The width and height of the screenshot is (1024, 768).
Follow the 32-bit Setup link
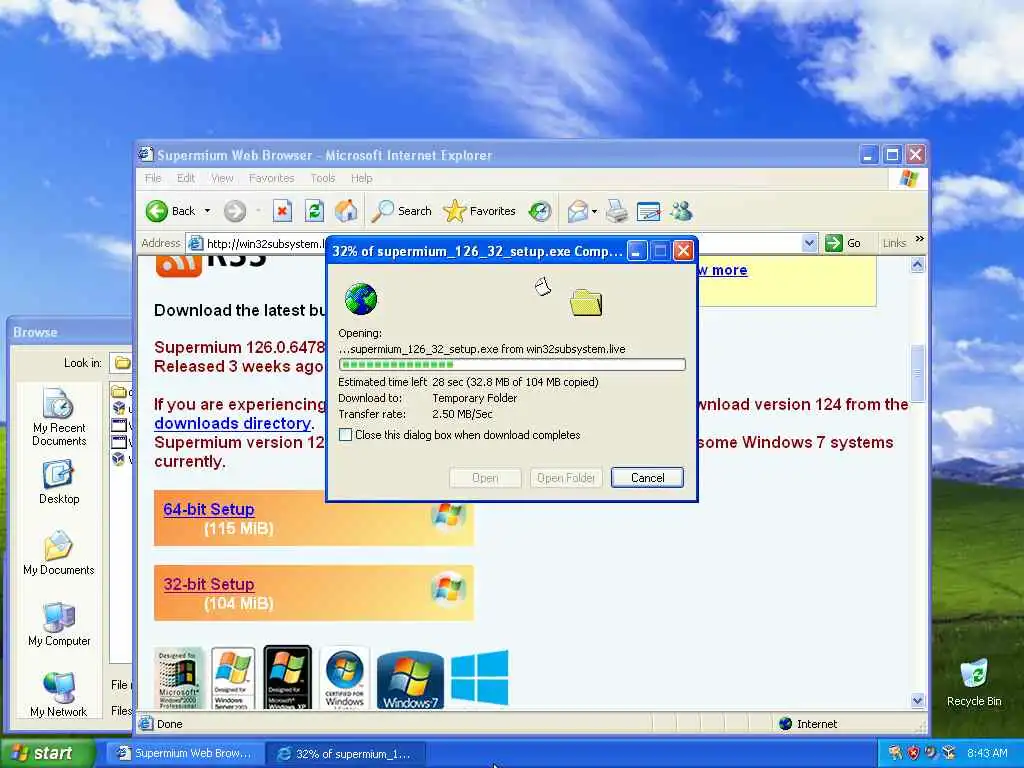[208, 584]
